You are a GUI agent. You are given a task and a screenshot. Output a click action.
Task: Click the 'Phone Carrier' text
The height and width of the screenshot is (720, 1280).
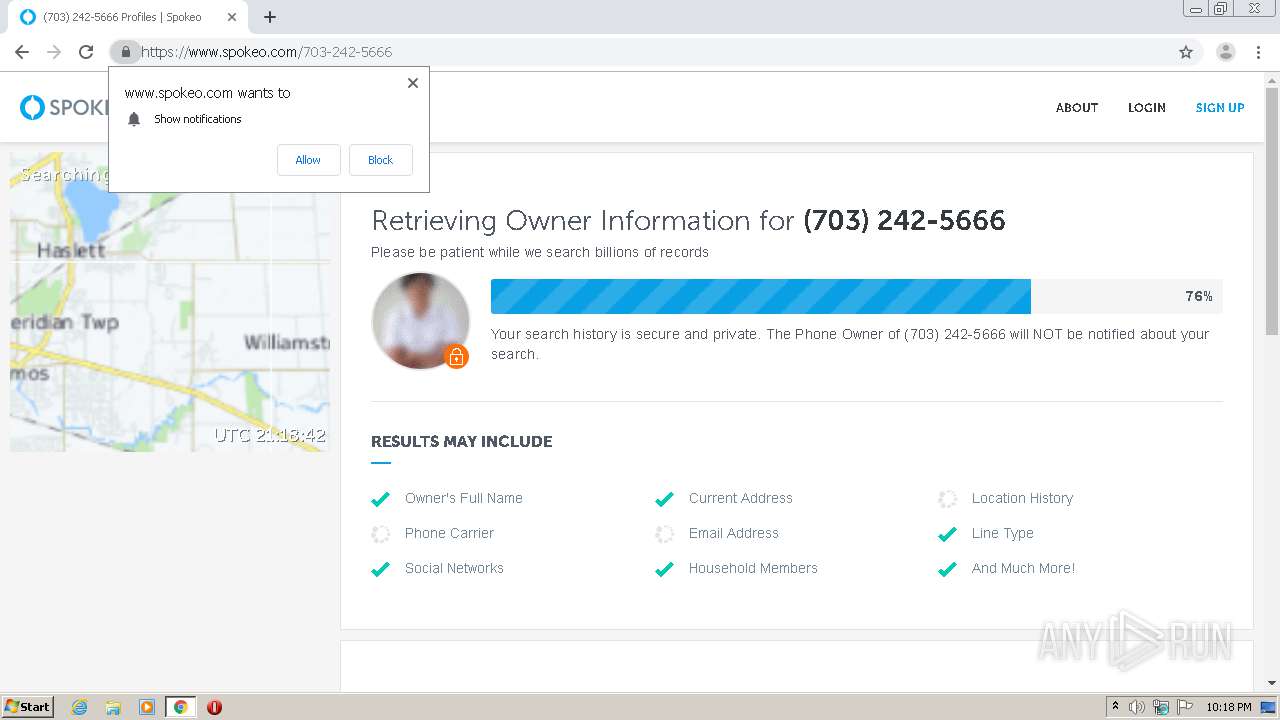coord(449,533)
